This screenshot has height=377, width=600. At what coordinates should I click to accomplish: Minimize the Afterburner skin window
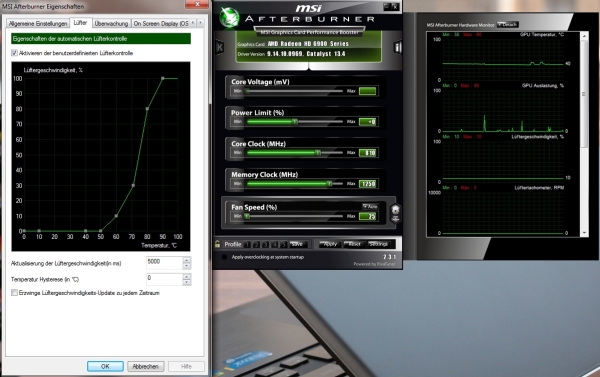click(x=386, y=7)
